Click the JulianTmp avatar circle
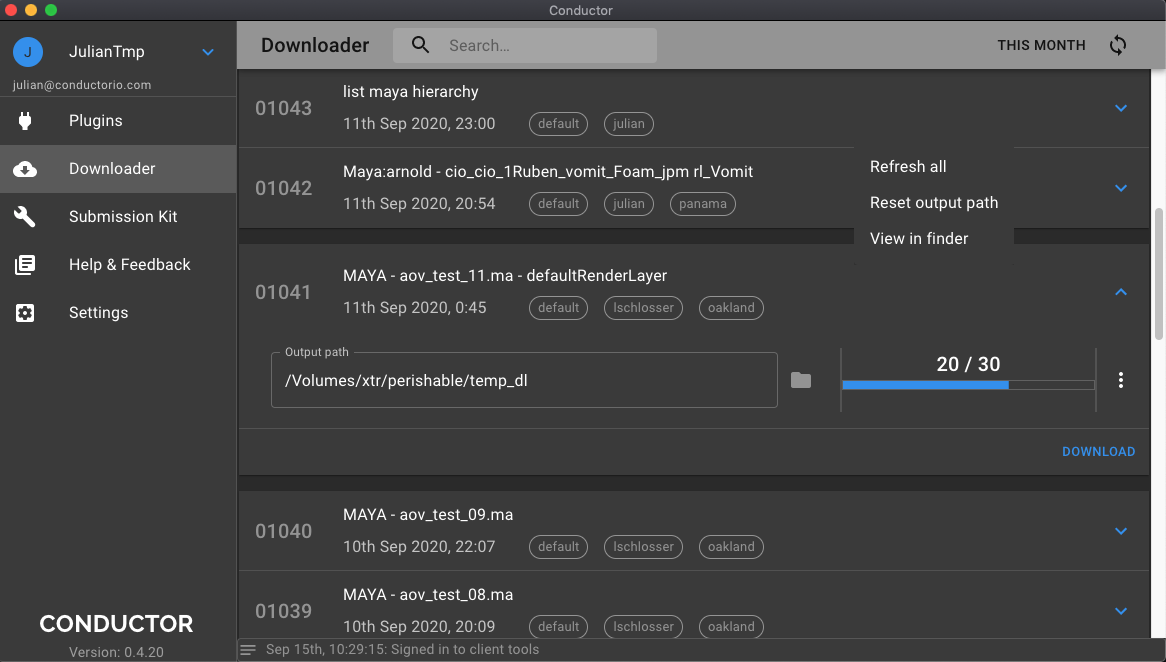The image size is (1166, 662). (x=28, y=52)
